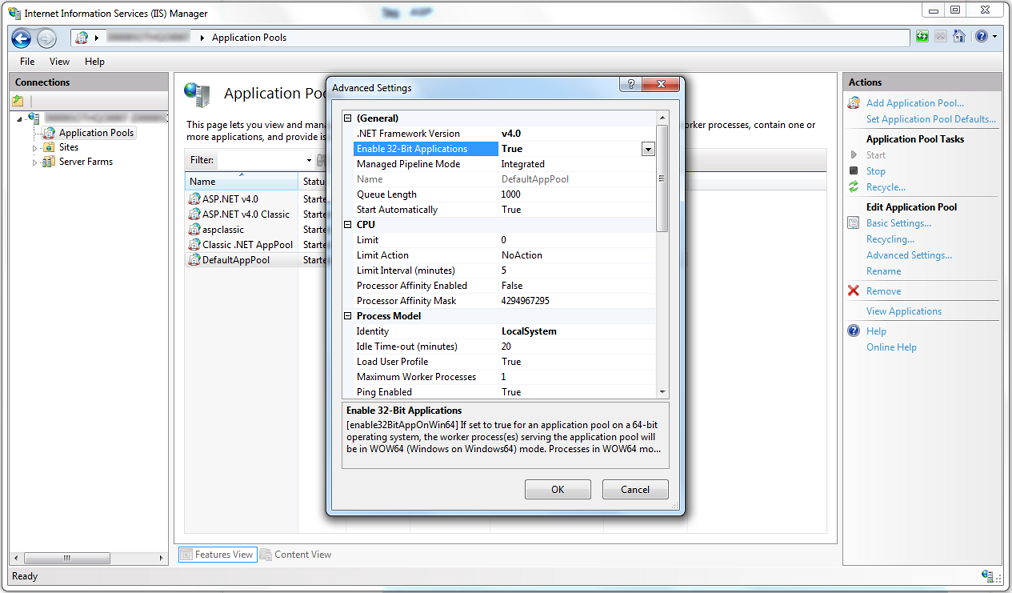Collapse the server root node in Connections

(20, 118)
